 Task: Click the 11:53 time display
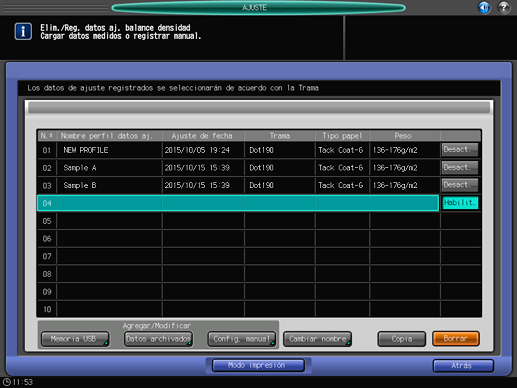coord(23,382)
